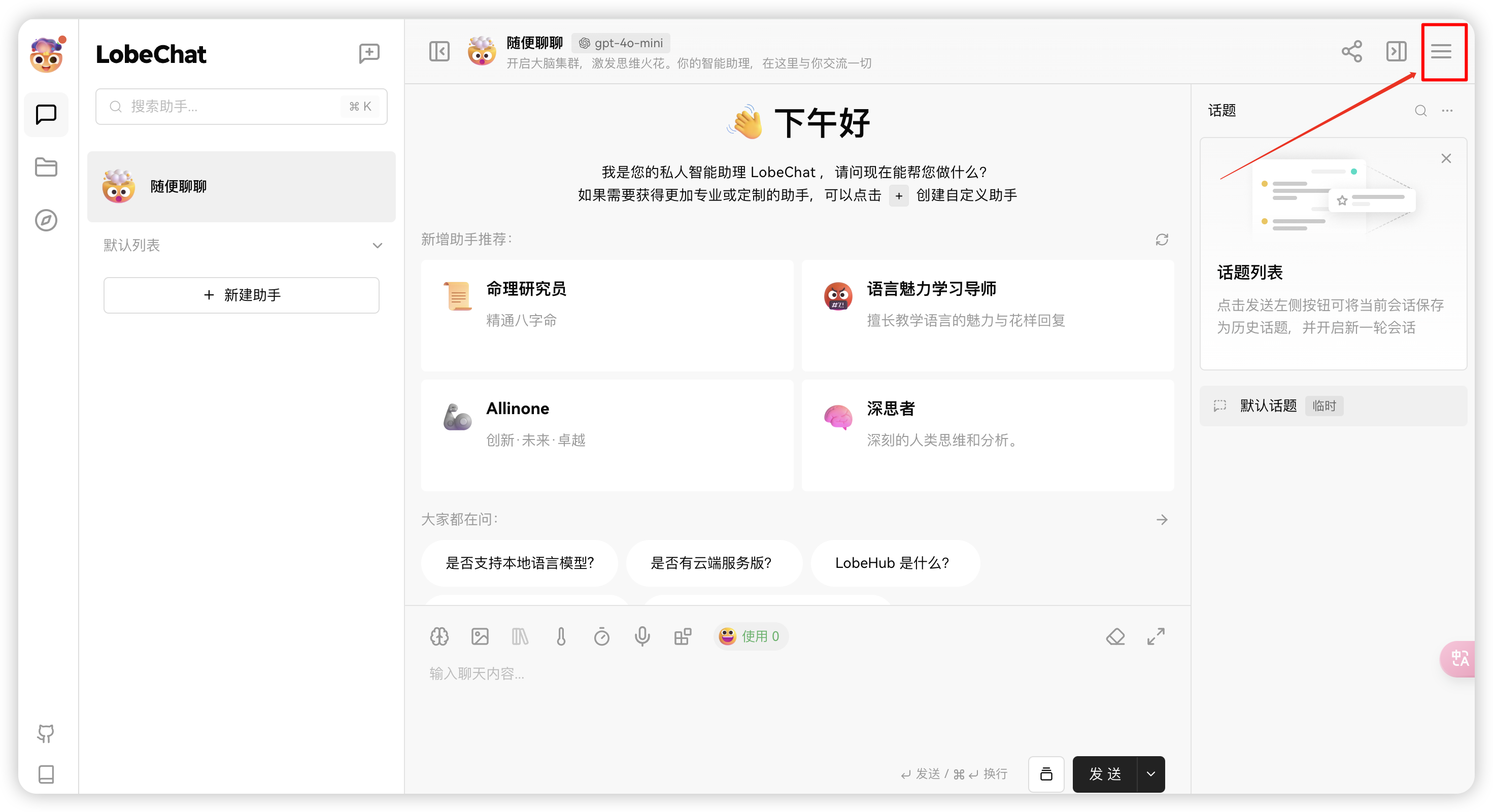
Task: Open the discover compass section
Action: 46,220
